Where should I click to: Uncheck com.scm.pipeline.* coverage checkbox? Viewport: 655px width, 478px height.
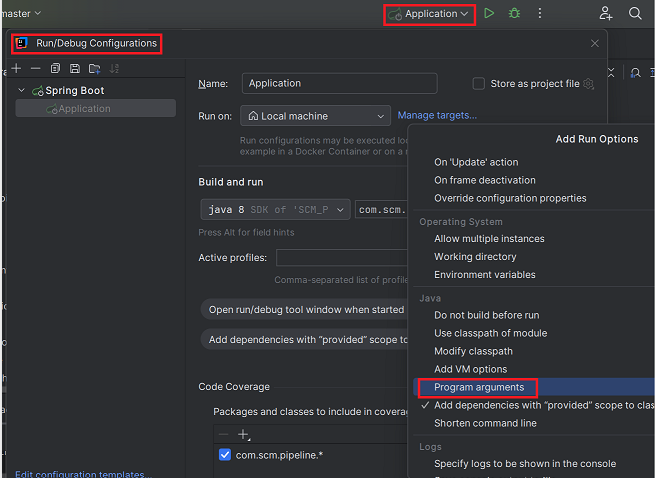pyautogui.click(x=225, y=455)
